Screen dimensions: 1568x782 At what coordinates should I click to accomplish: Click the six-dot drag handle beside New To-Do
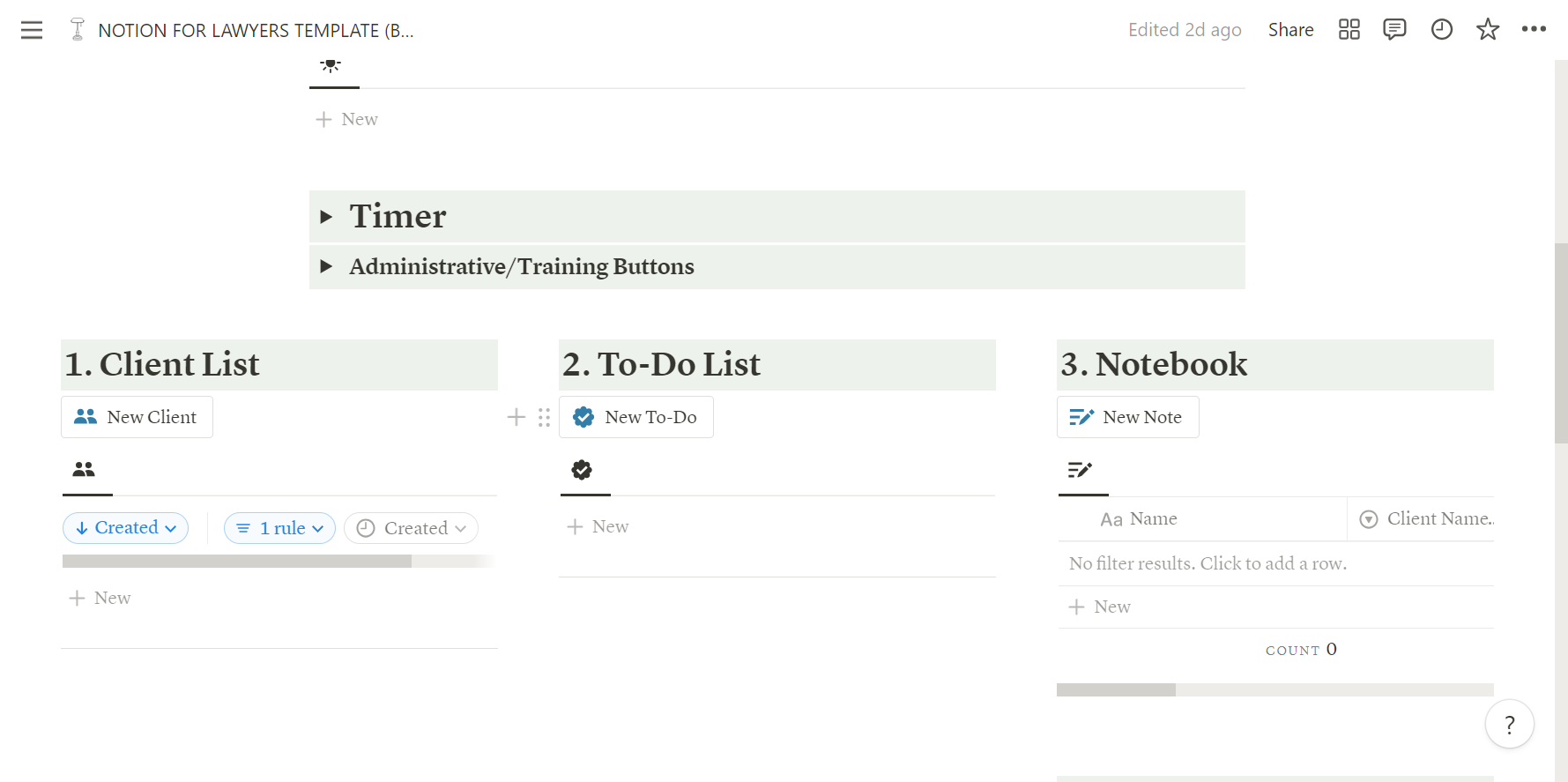pyautogui.click(x=544, y=417)
